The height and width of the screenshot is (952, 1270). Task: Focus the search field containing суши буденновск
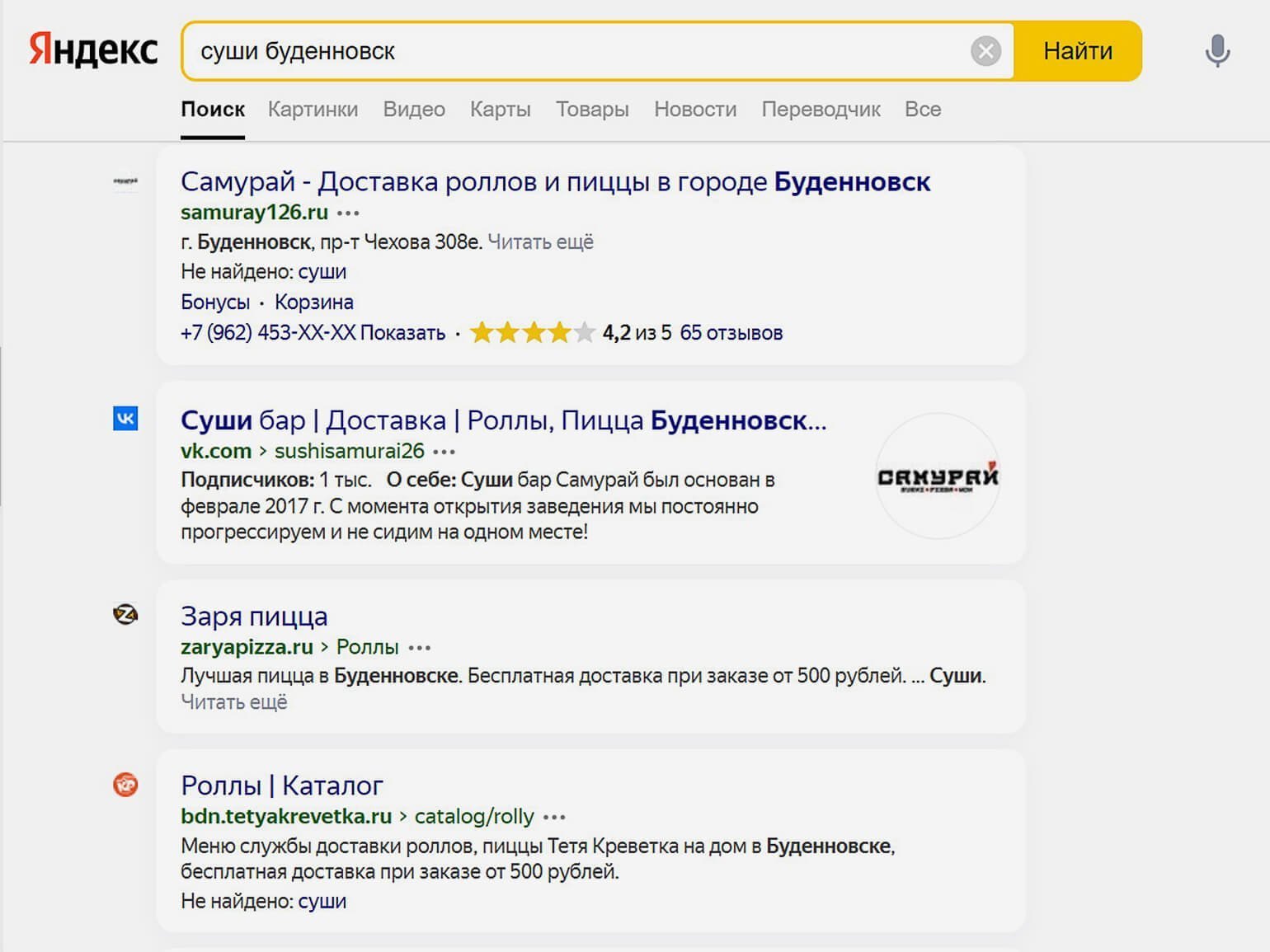(x=577, y=51)
